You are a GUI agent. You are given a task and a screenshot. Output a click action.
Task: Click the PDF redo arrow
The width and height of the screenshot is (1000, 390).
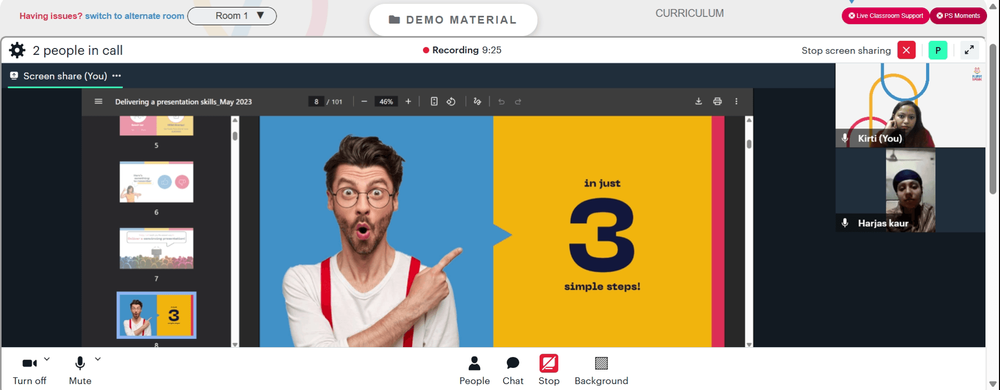tap(518, 101)
